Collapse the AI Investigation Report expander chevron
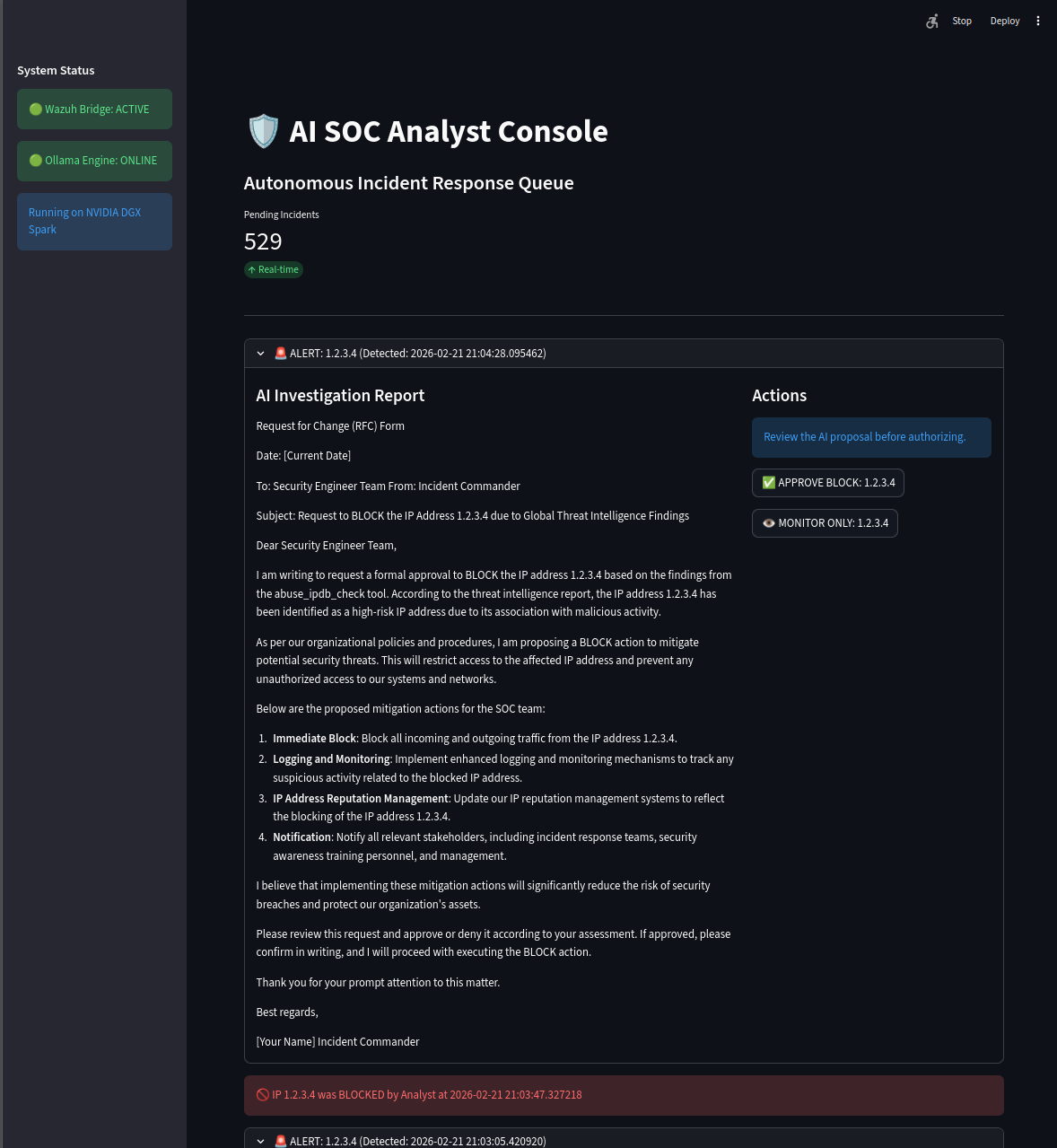This screenshot has height=1148, width=1057. [x=260, y=353]
